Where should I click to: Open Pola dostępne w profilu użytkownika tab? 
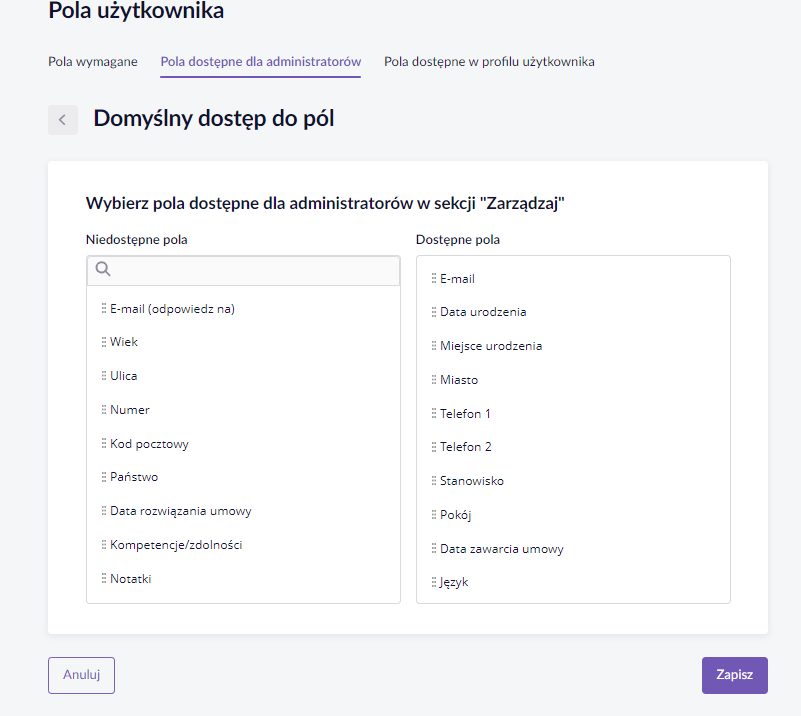tap(489, 62)
